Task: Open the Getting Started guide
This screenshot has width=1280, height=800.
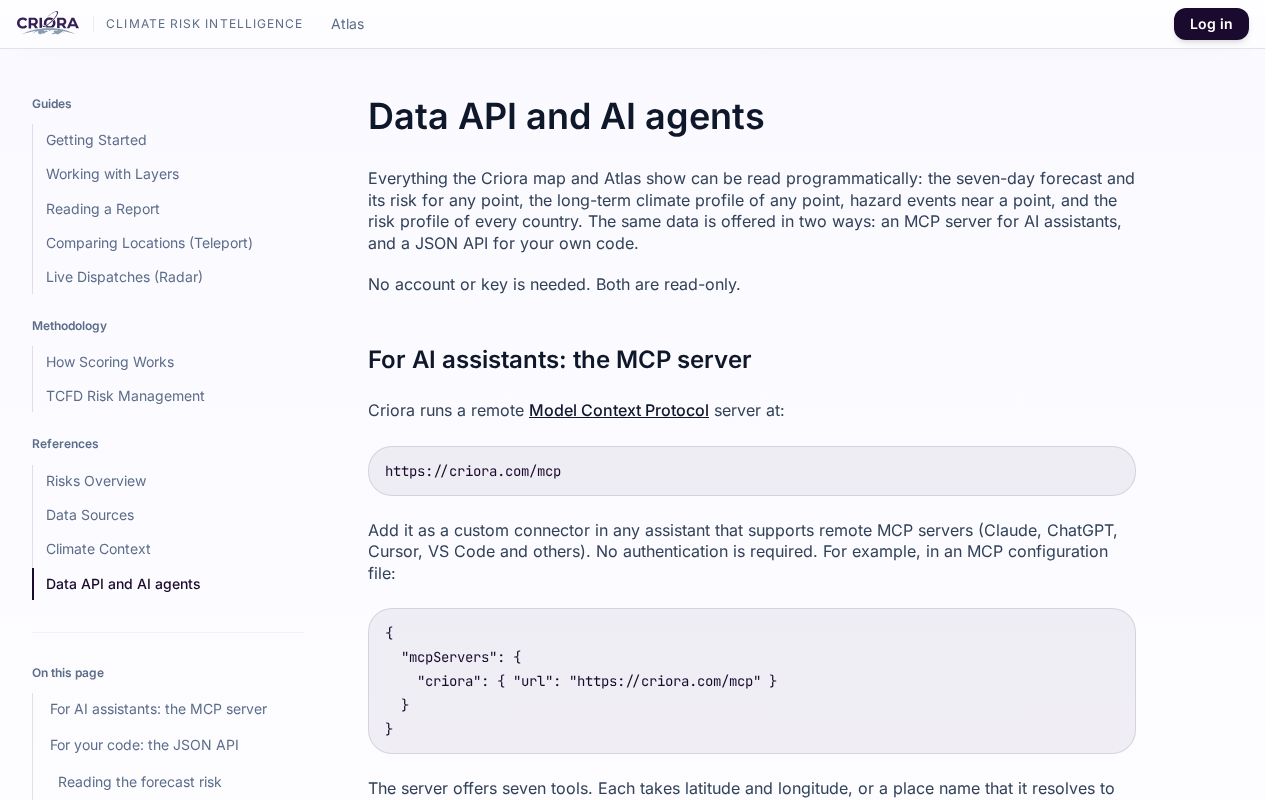Action: [x=96, y=140]
